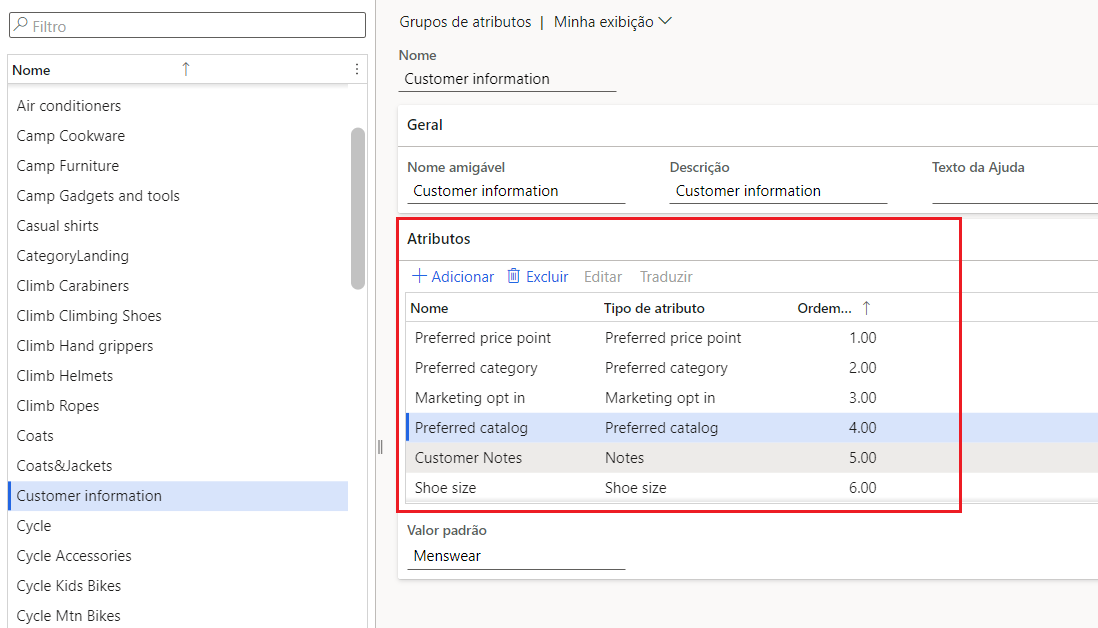Click the panel splitter handle
1098x628 pixels.
tap(380, 447)
